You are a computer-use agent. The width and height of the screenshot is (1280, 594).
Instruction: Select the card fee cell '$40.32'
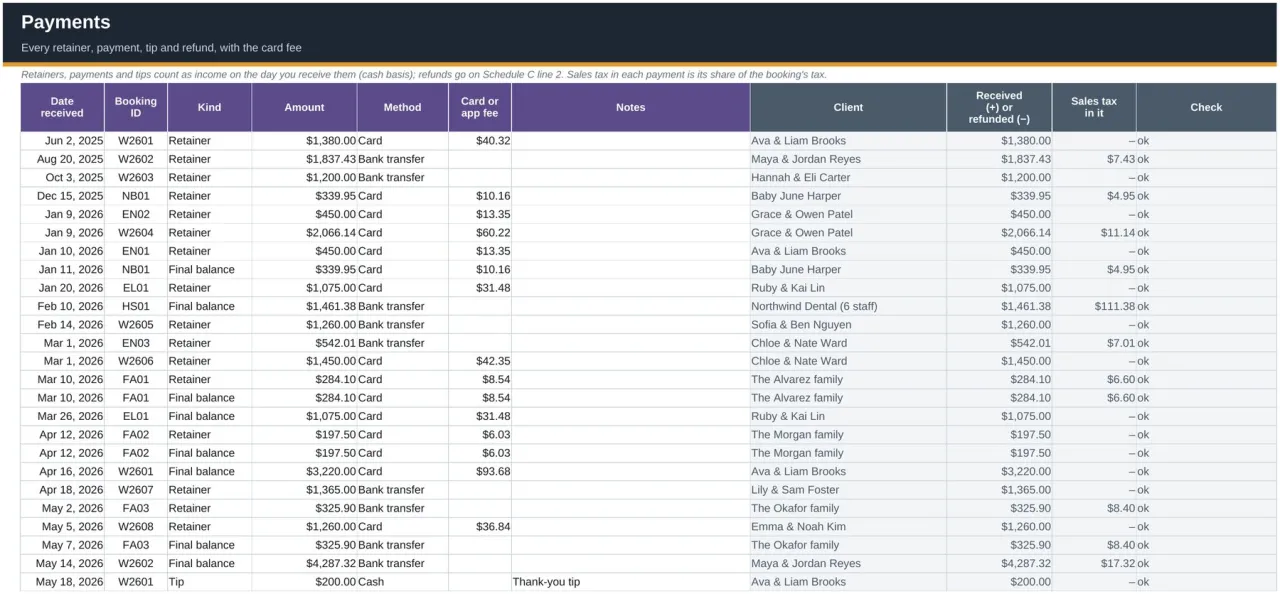point(479,141)
